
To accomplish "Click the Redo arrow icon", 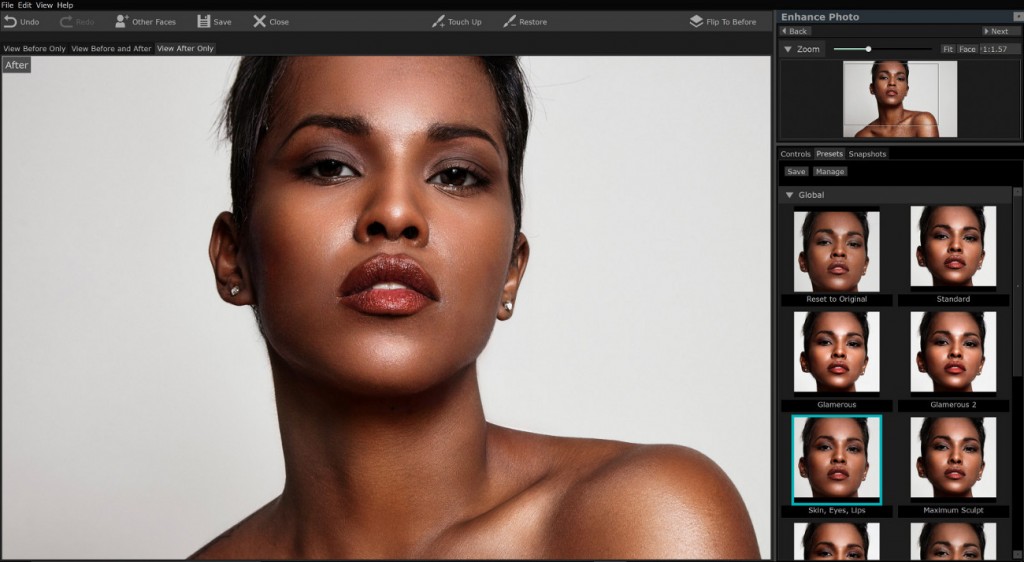I will 66,22.
